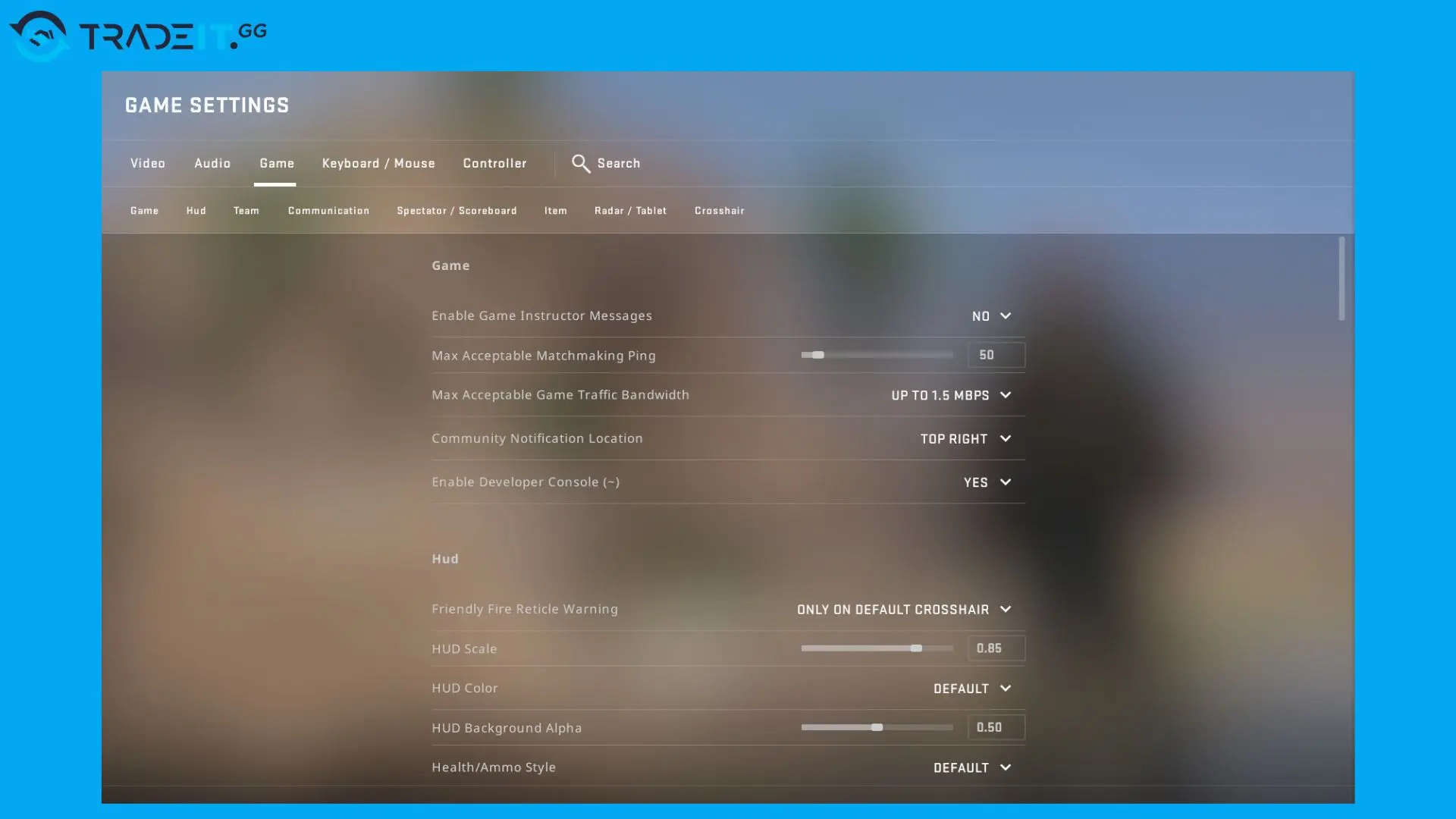Open the Controller settings tab
This screenshot has height=819, width=1456.
494,163
